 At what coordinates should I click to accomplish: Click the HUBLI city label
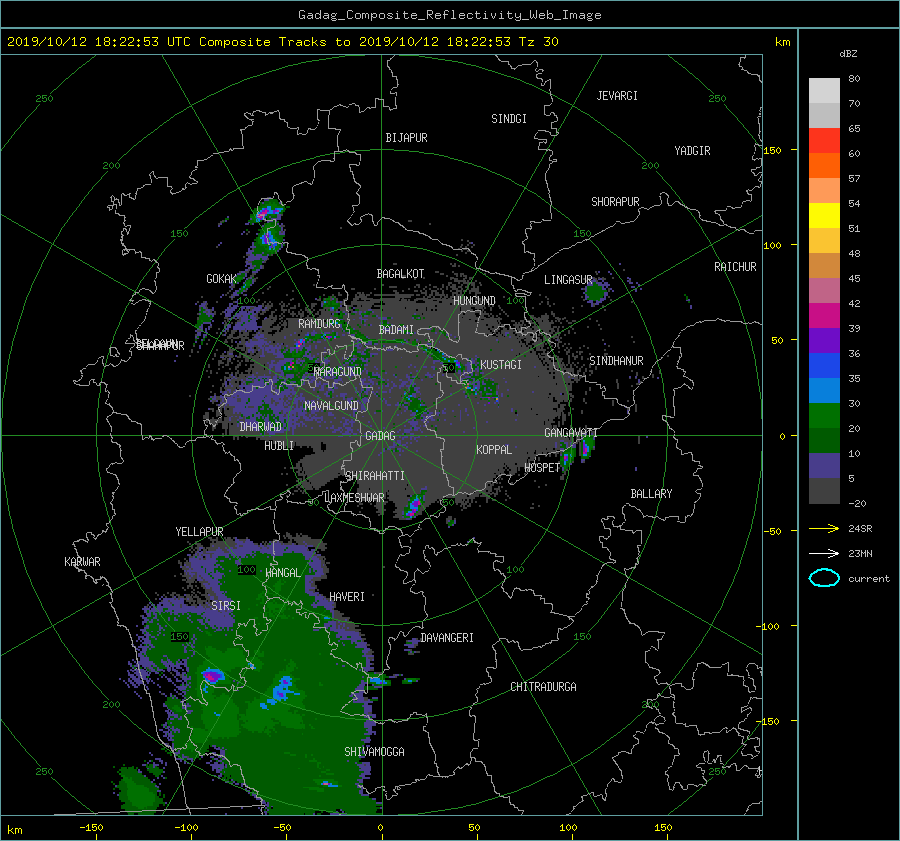click(279, 446)
